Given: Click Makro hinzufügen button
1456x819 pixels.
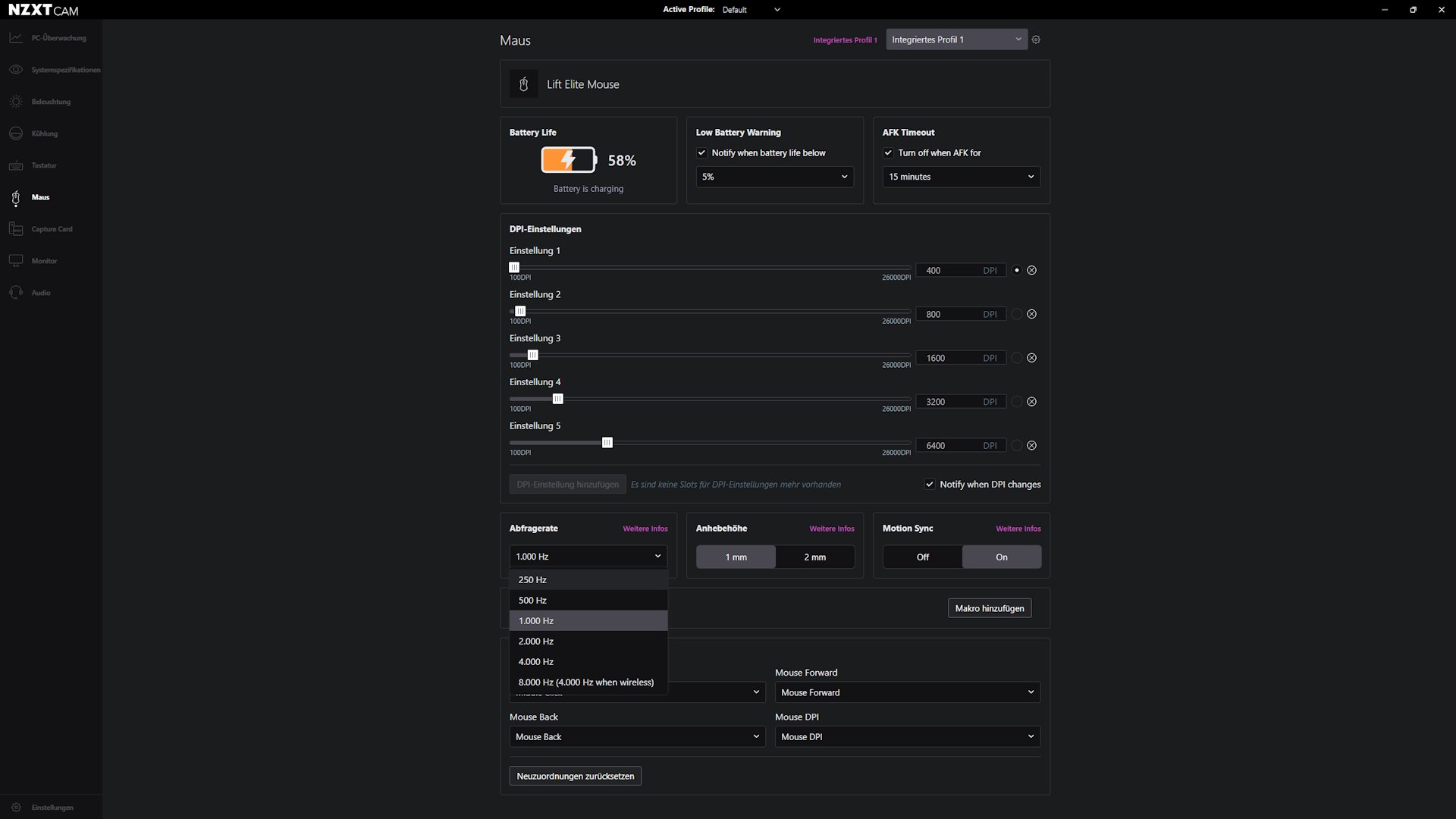Looking at the screenshot, I should click(x=990, y=608).
